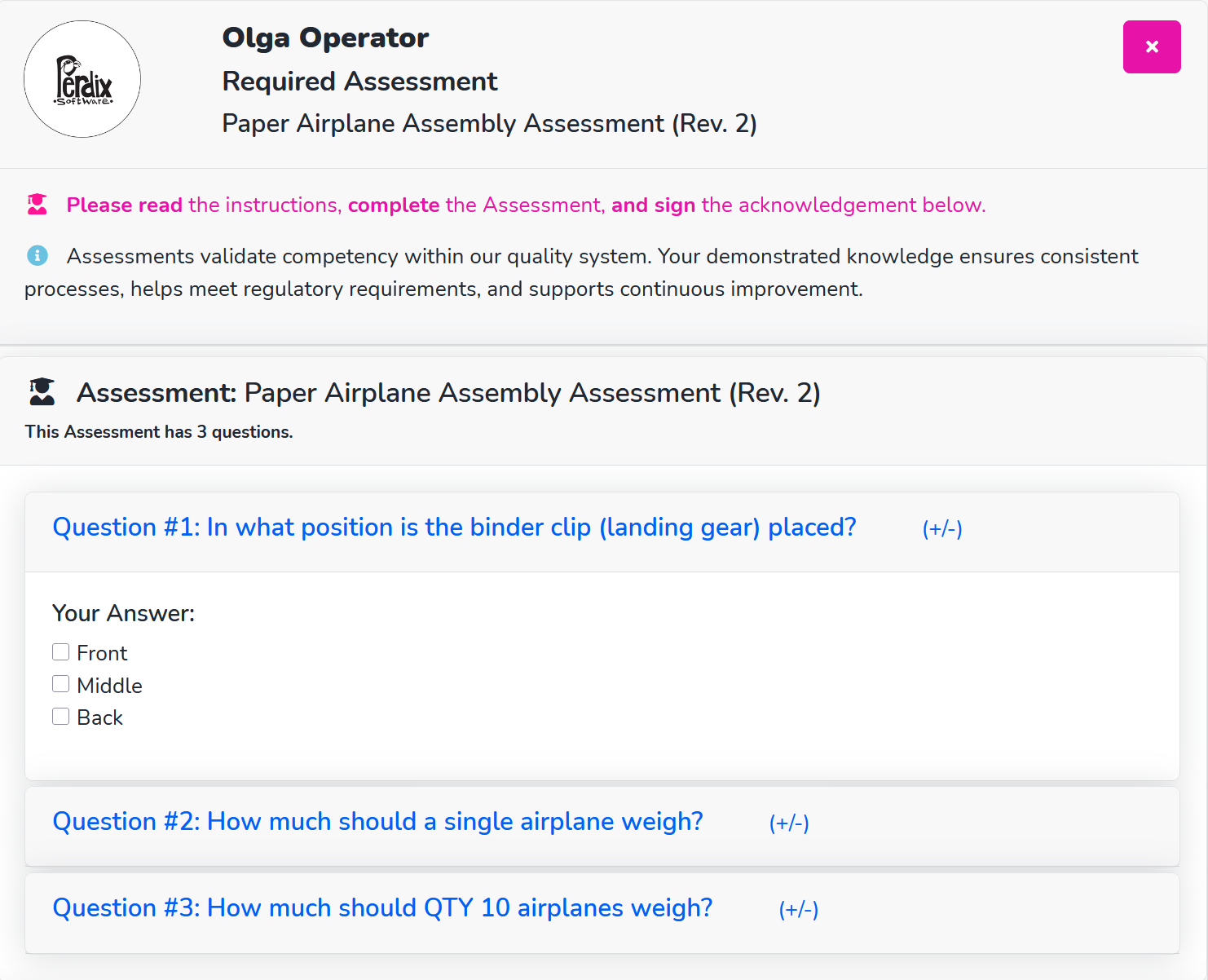Click the Perdix Software logo
This screenshot has width=1208, height=980.
pos(82,79)
